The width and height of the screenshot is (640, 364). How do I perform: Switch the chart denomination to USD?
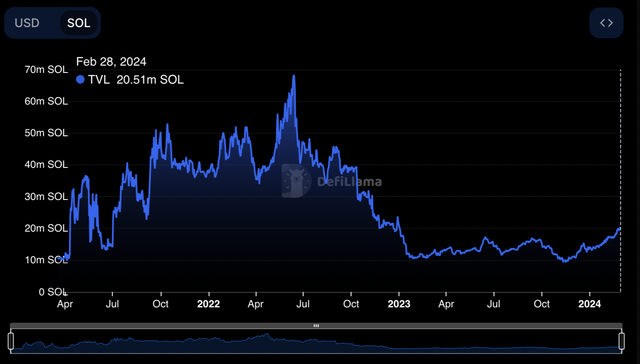click(x=27, y=23)
